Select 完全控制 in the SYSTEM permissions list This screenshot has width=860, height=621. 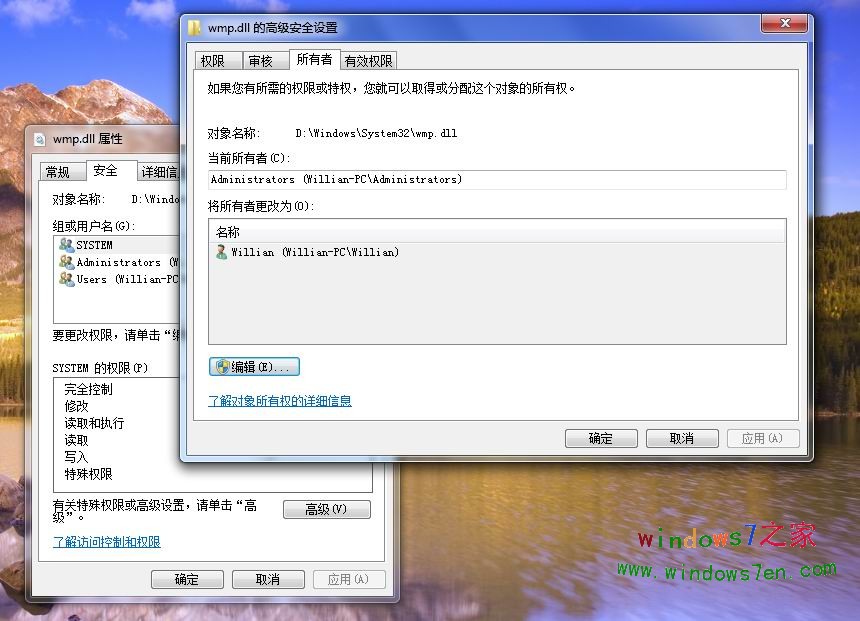click(x=85, y=390)
